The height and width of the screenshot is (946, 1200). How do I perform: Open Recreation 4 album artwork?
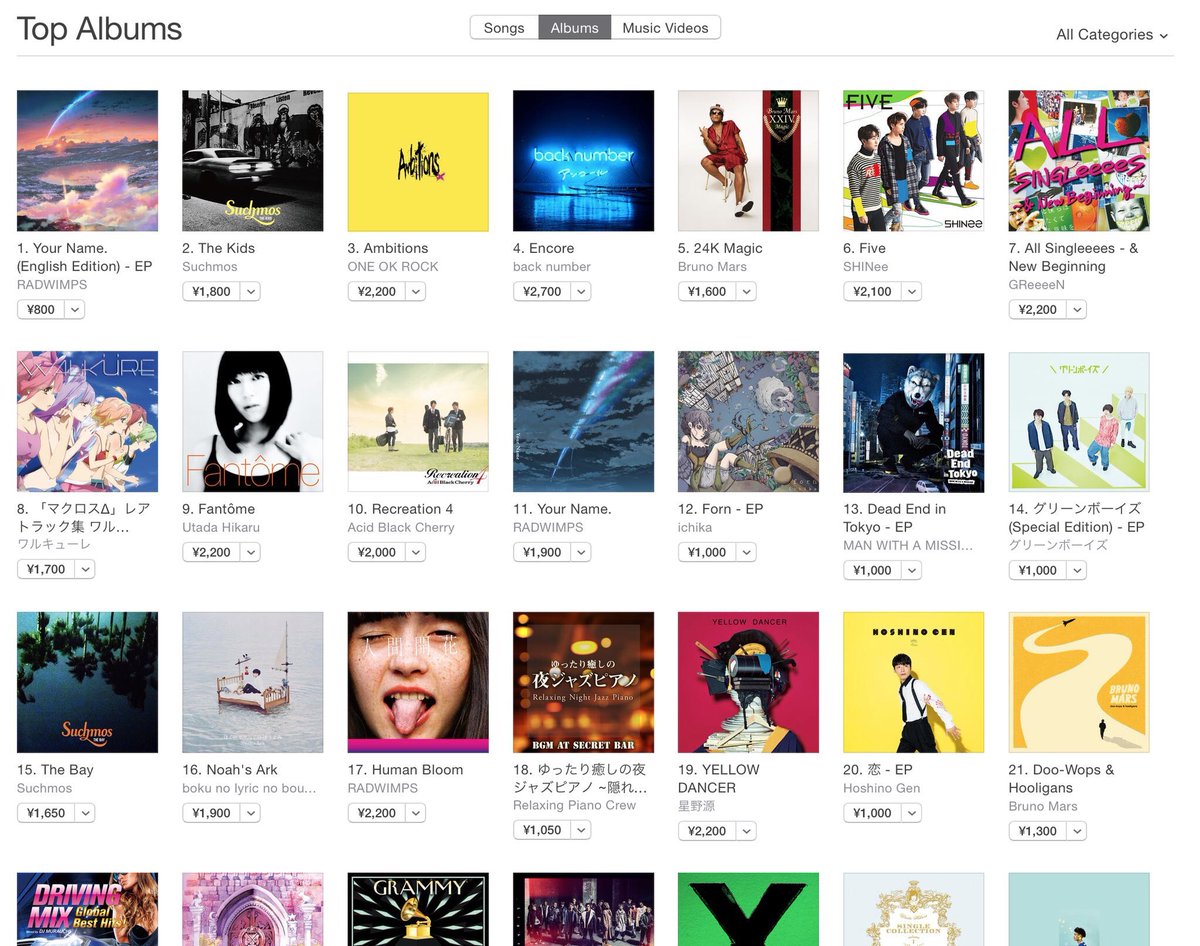point(418,422)
